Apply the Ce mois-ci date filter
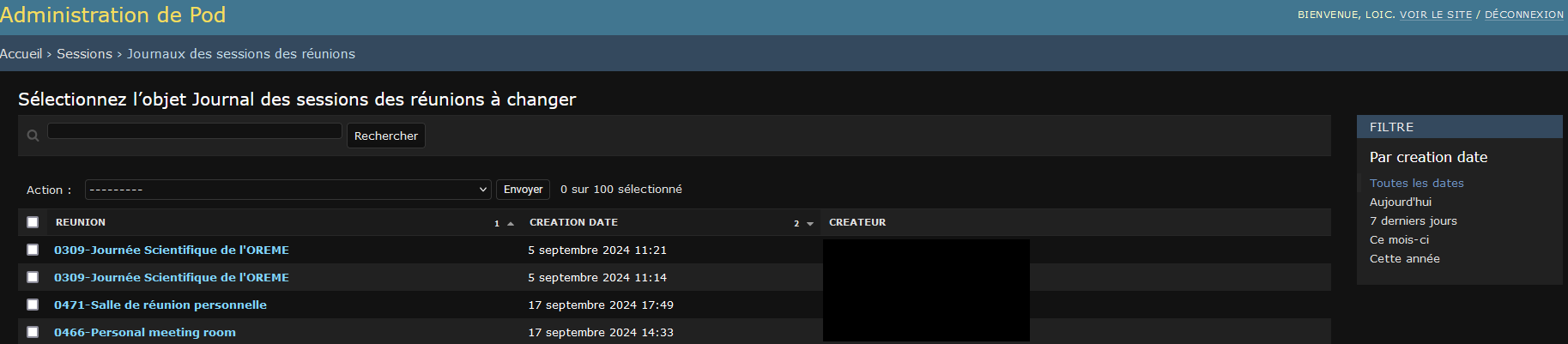This screenshot has height=344, width=1568. [x=1399, y=239]
